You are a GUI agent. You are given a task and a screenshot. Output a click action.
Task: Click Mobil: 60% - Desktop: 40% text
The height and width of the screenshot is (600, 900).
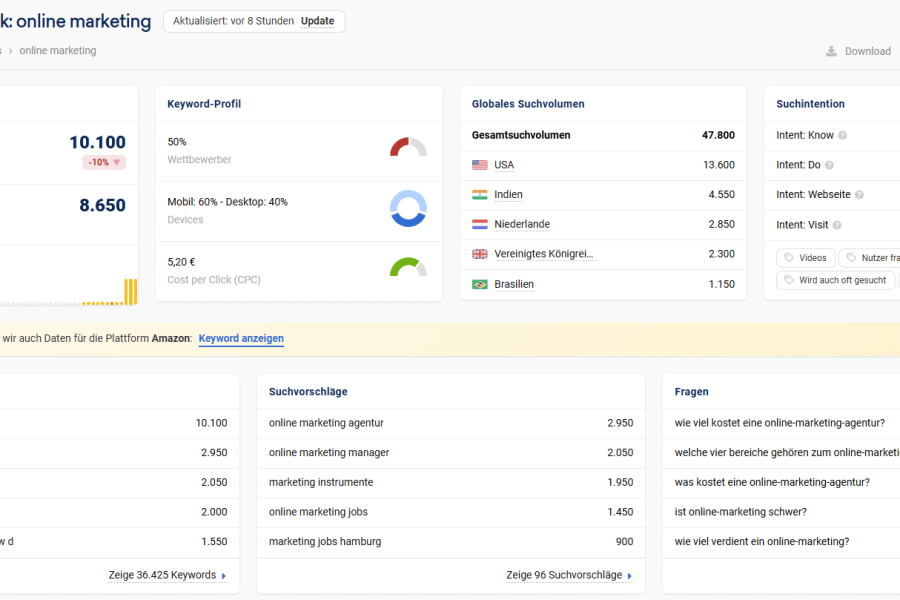pos(227,202)
